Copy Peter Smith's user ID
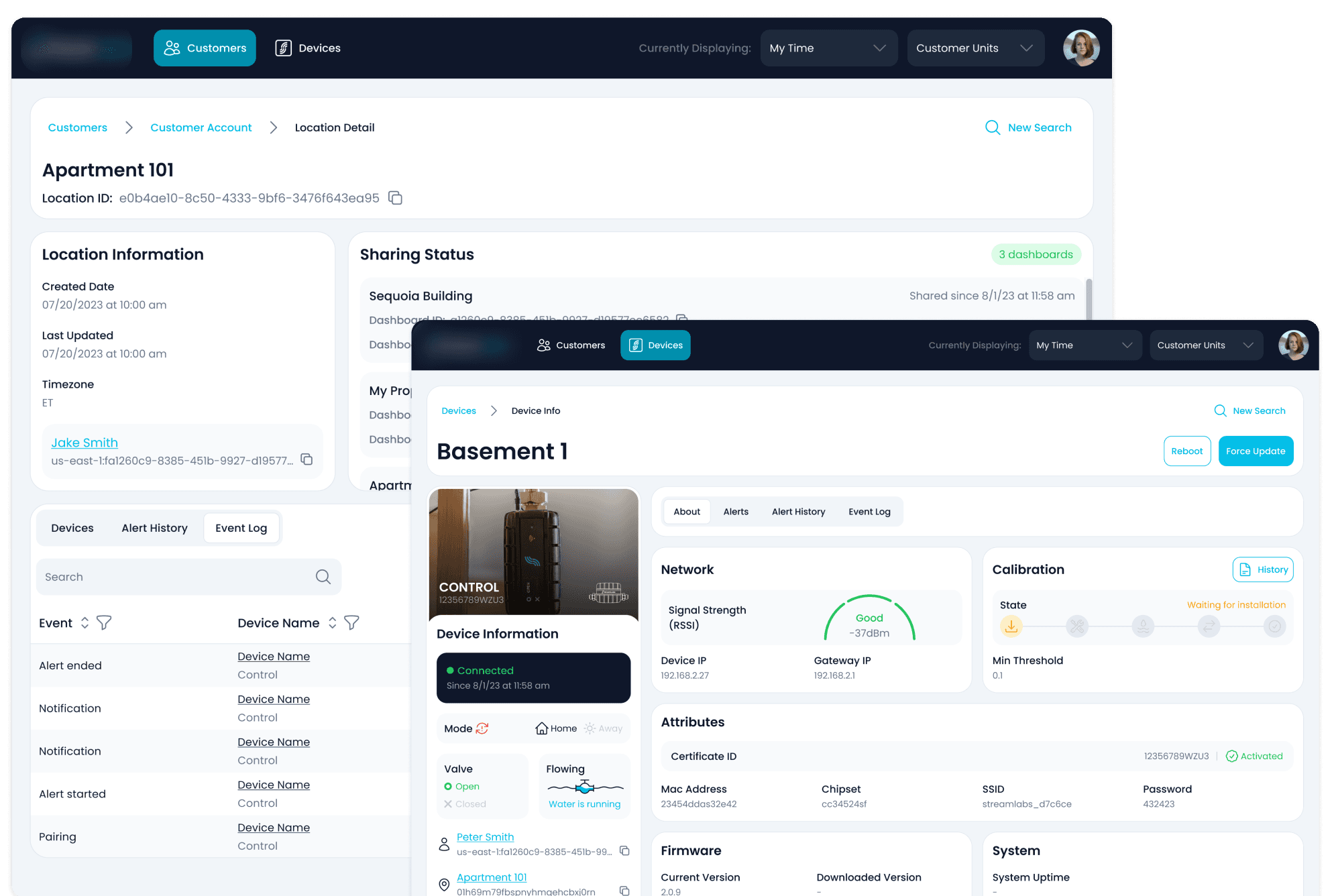 (624, 850)
